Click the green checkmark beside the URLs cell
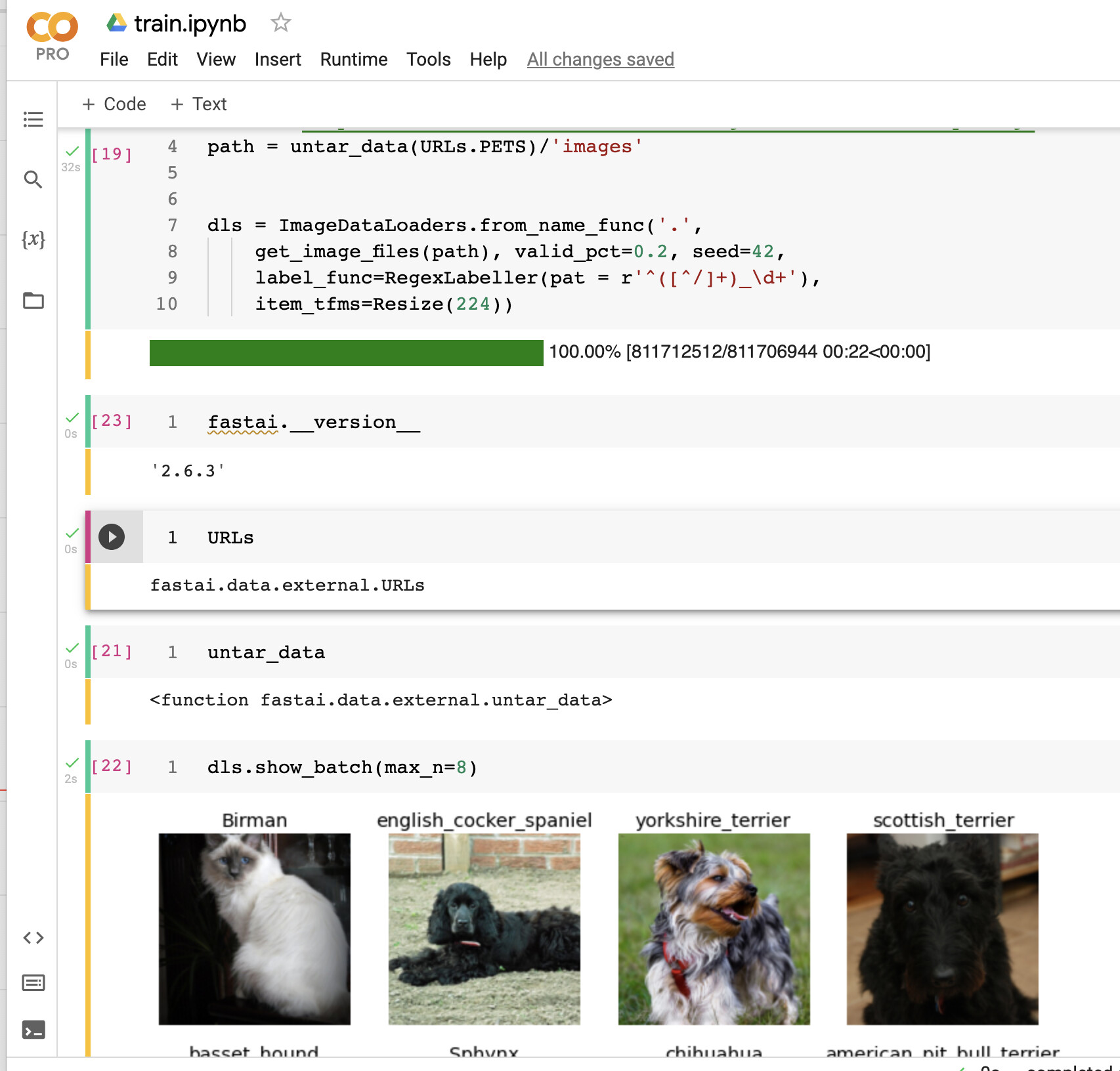This screenshot has height=1071, width=1120. [x=72, y=533]
